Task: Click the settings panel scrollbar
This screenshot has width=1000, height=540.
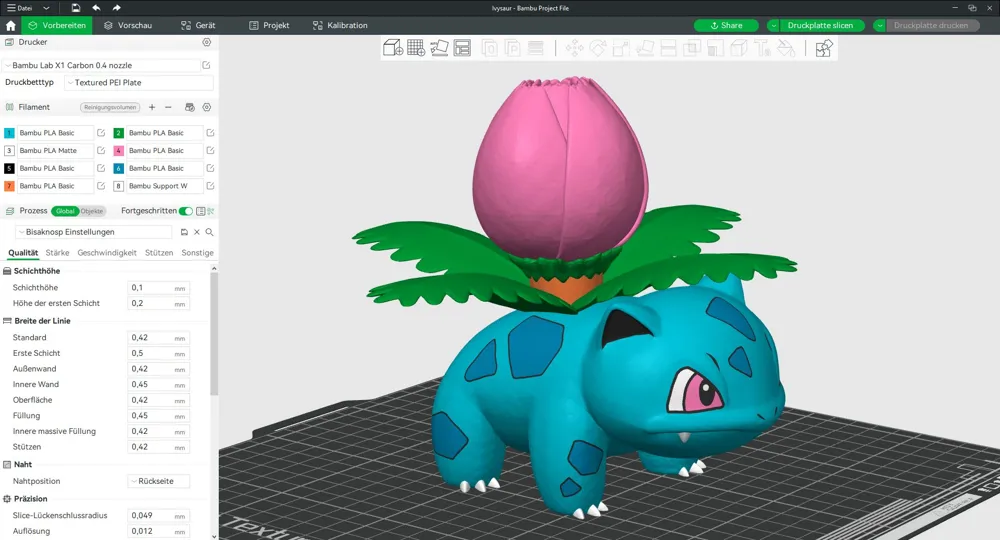Action: pyautogui.click(x=214, y=335)
